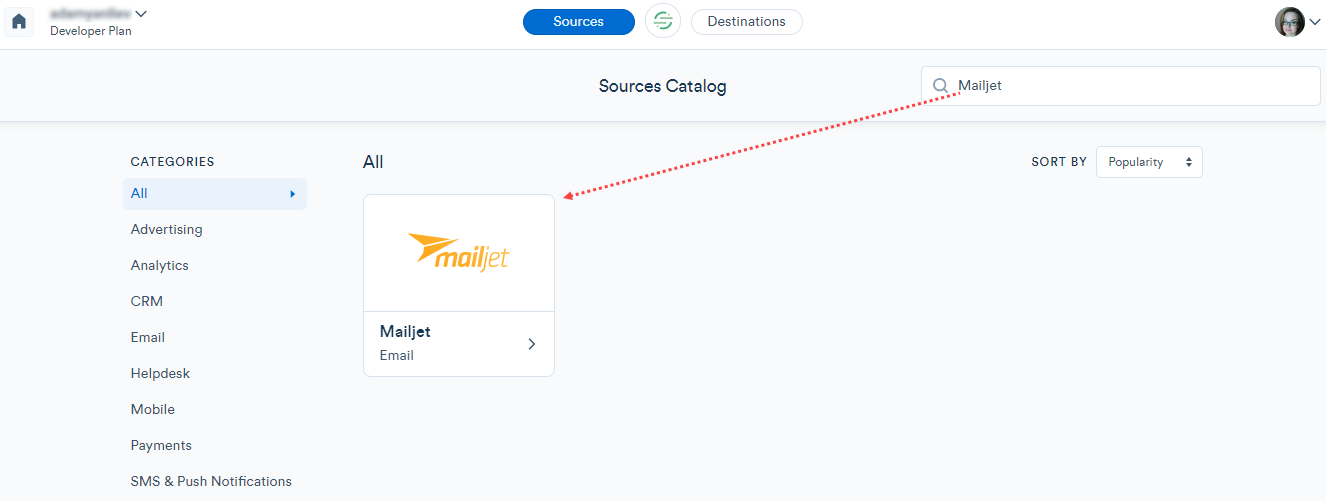
Task: Click the Mailjet logo image
Action: click(x=459, y=251)
